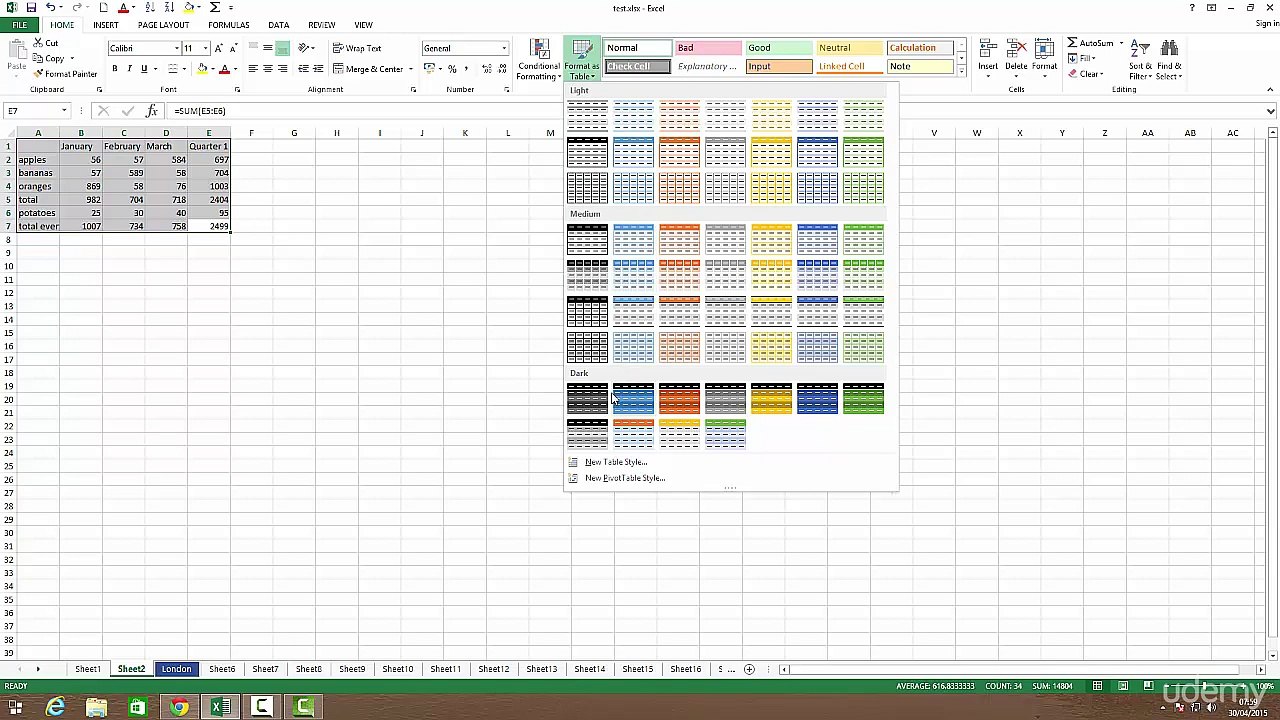This screenshot has width=1280, height=720.
Task: Click the Paste clipboard icon
Action: tap(16, 50)
